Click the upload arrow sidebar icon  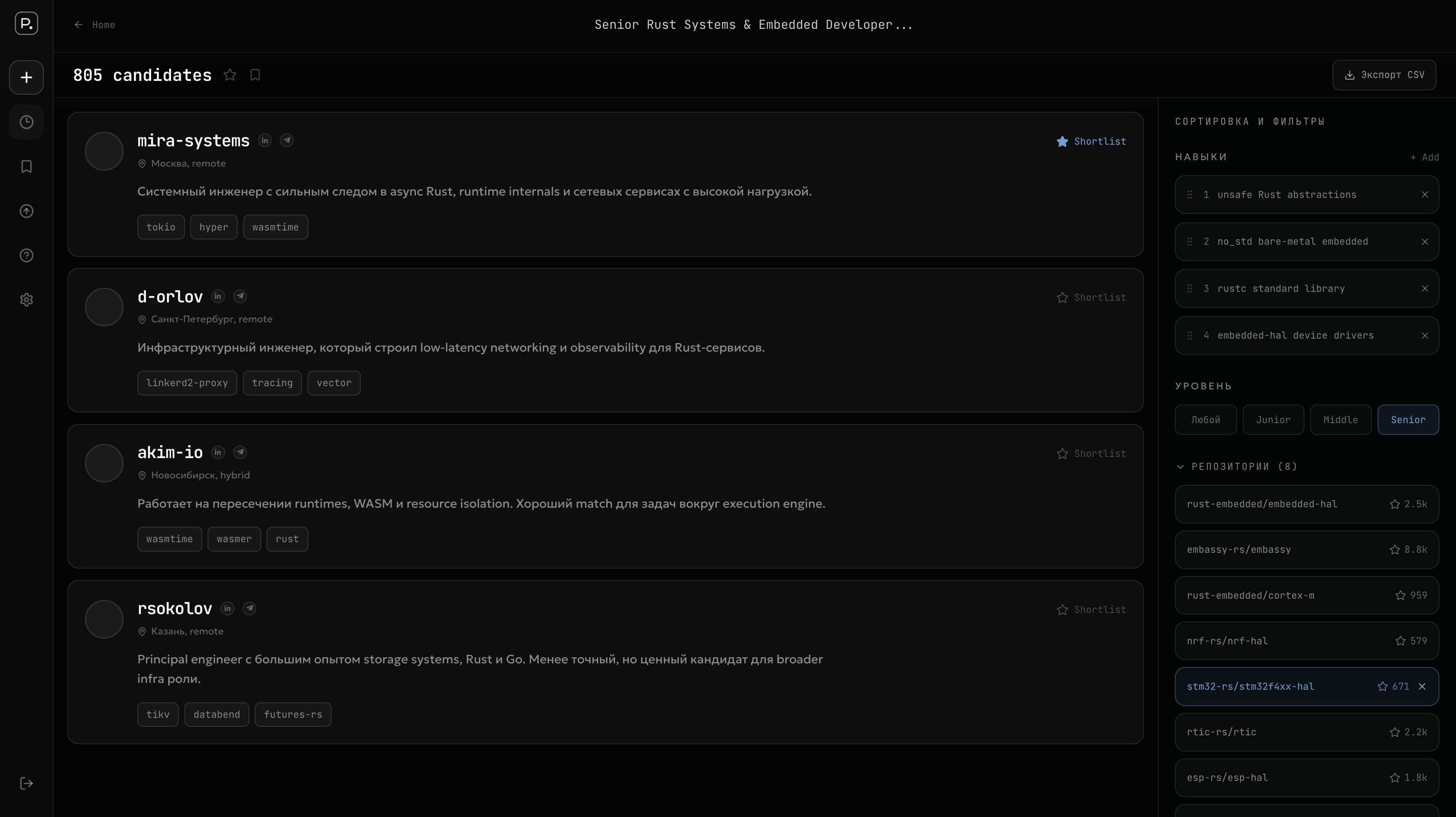(26, 211)
